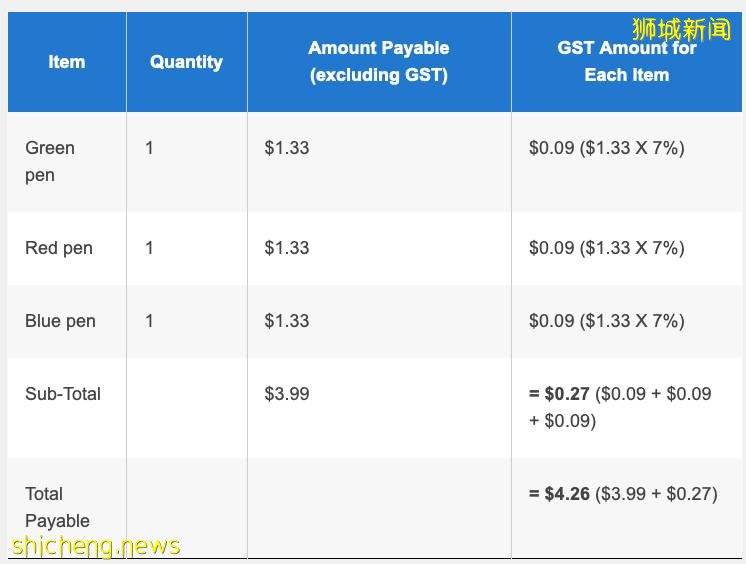The width and height of the screenshot is (746, 564).
Task: Click the Blue pen item cell
Action: point(60,321)
